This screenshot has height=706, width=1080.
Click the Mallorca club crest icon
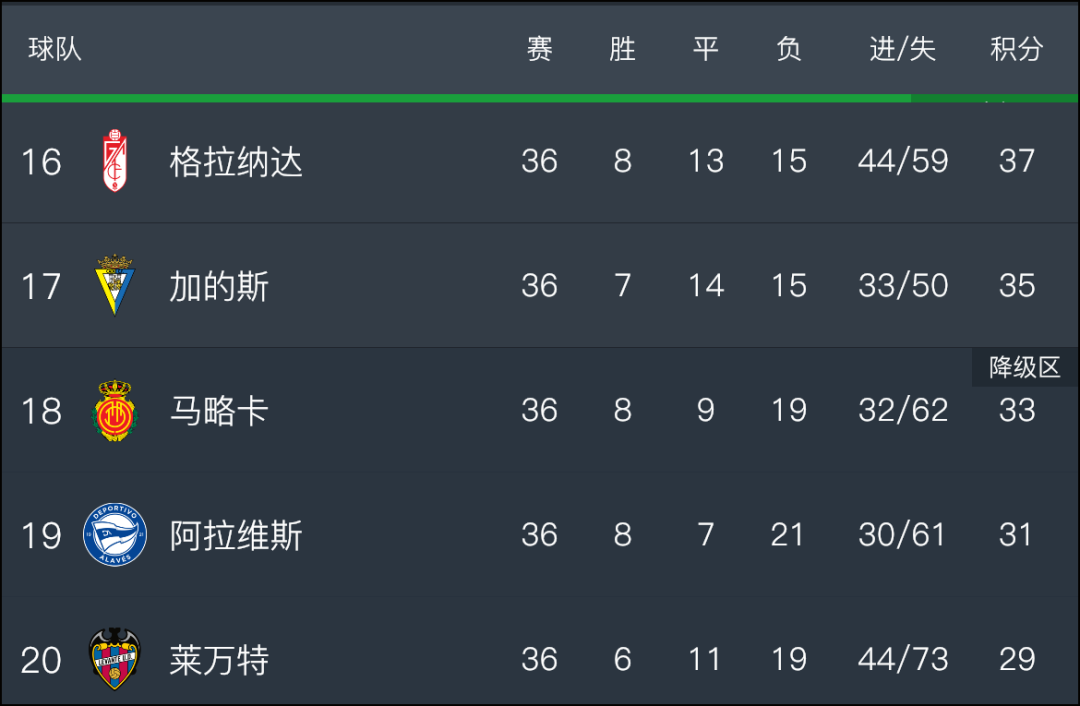(114, 410)
